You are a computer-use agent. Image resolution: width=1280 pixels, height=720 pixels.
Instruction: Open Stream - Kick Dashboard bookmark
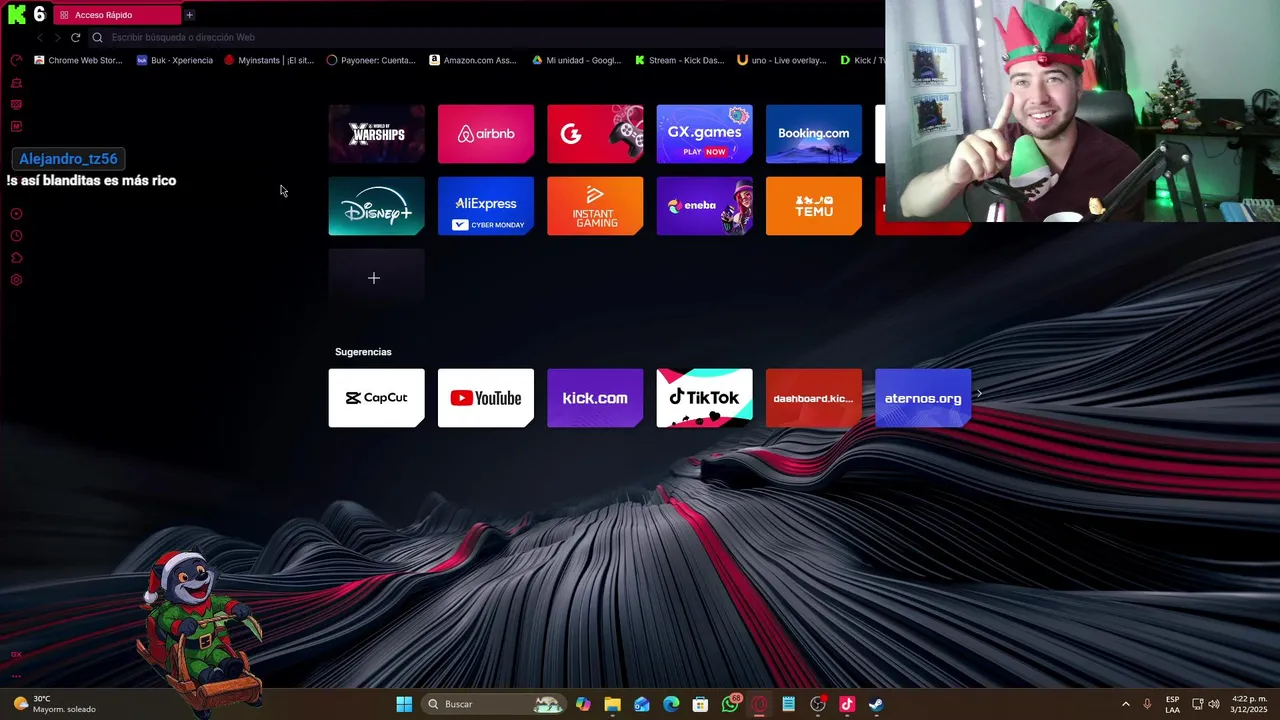679,60
